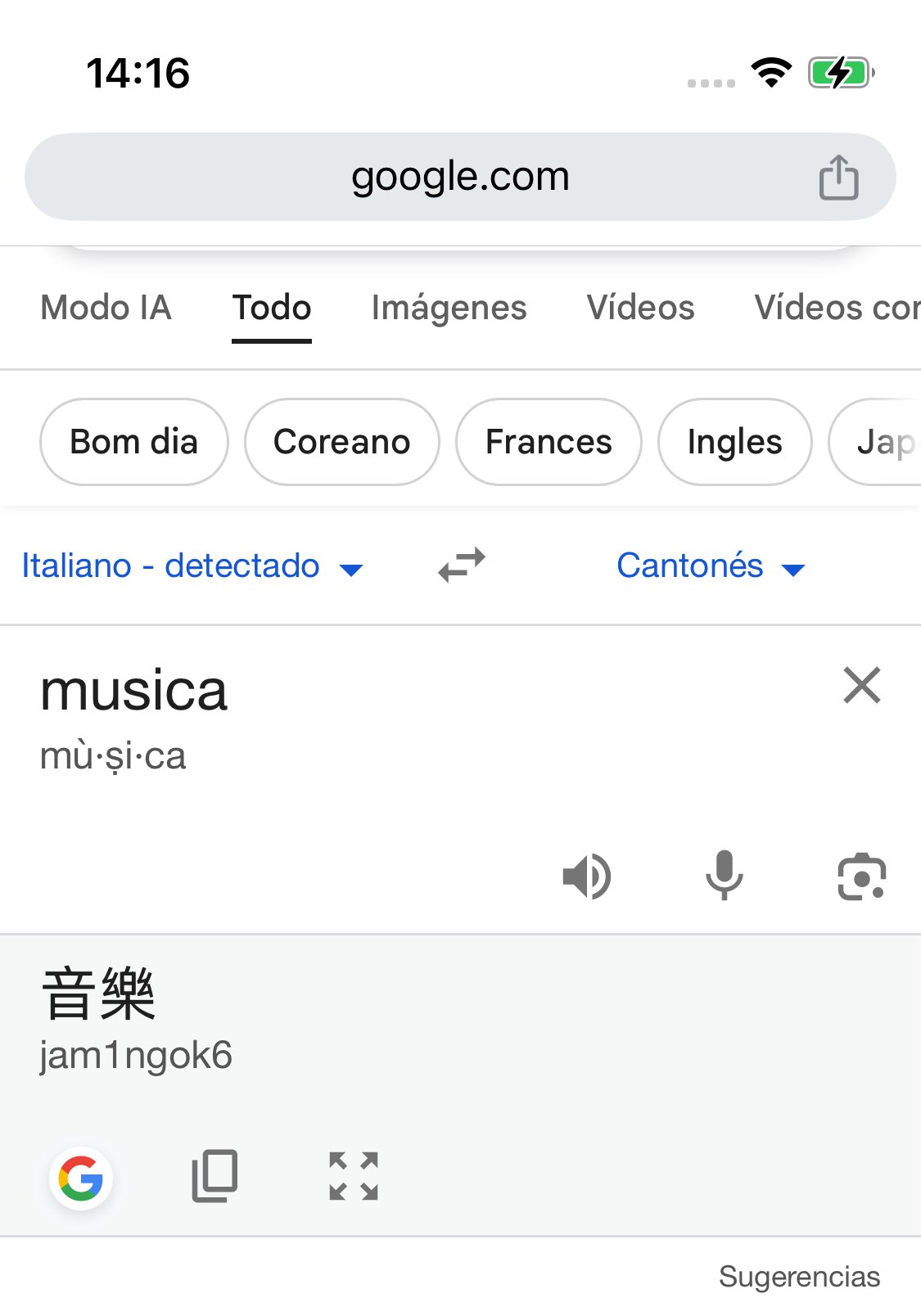
Task: Select the 'Coreano' suggestion chip
Action: tap(341, 442)
